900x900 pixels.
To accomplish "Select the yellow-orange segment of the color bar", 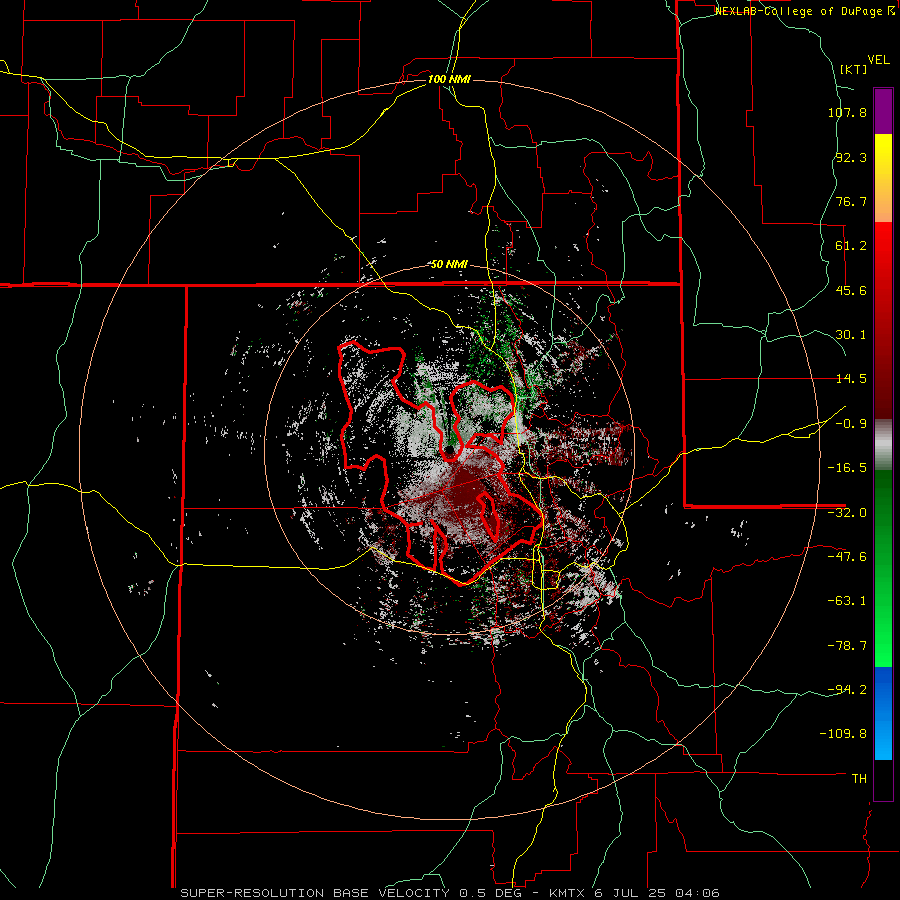I will 883,179.
